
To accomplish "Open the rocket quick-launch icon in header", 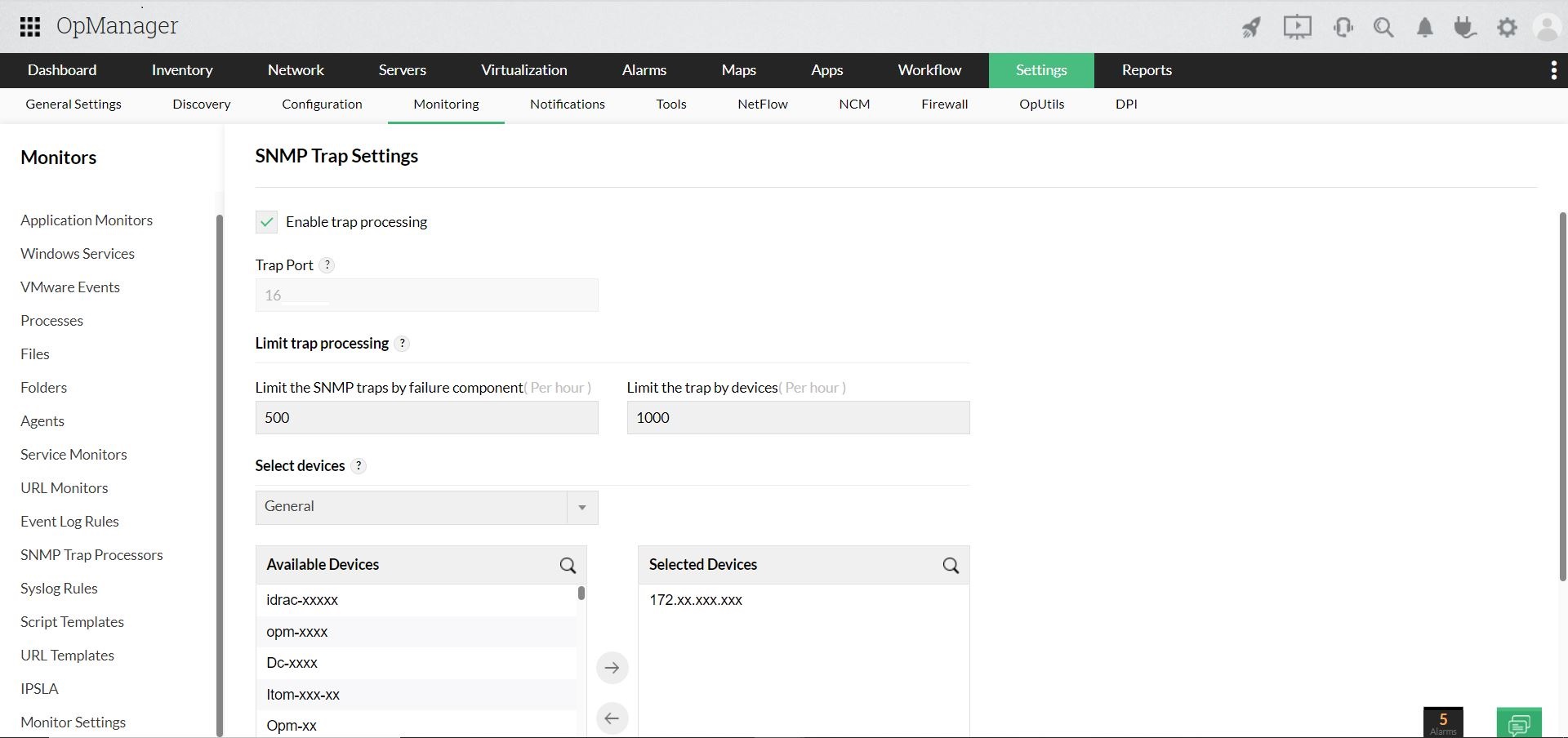I will 1251,27.
